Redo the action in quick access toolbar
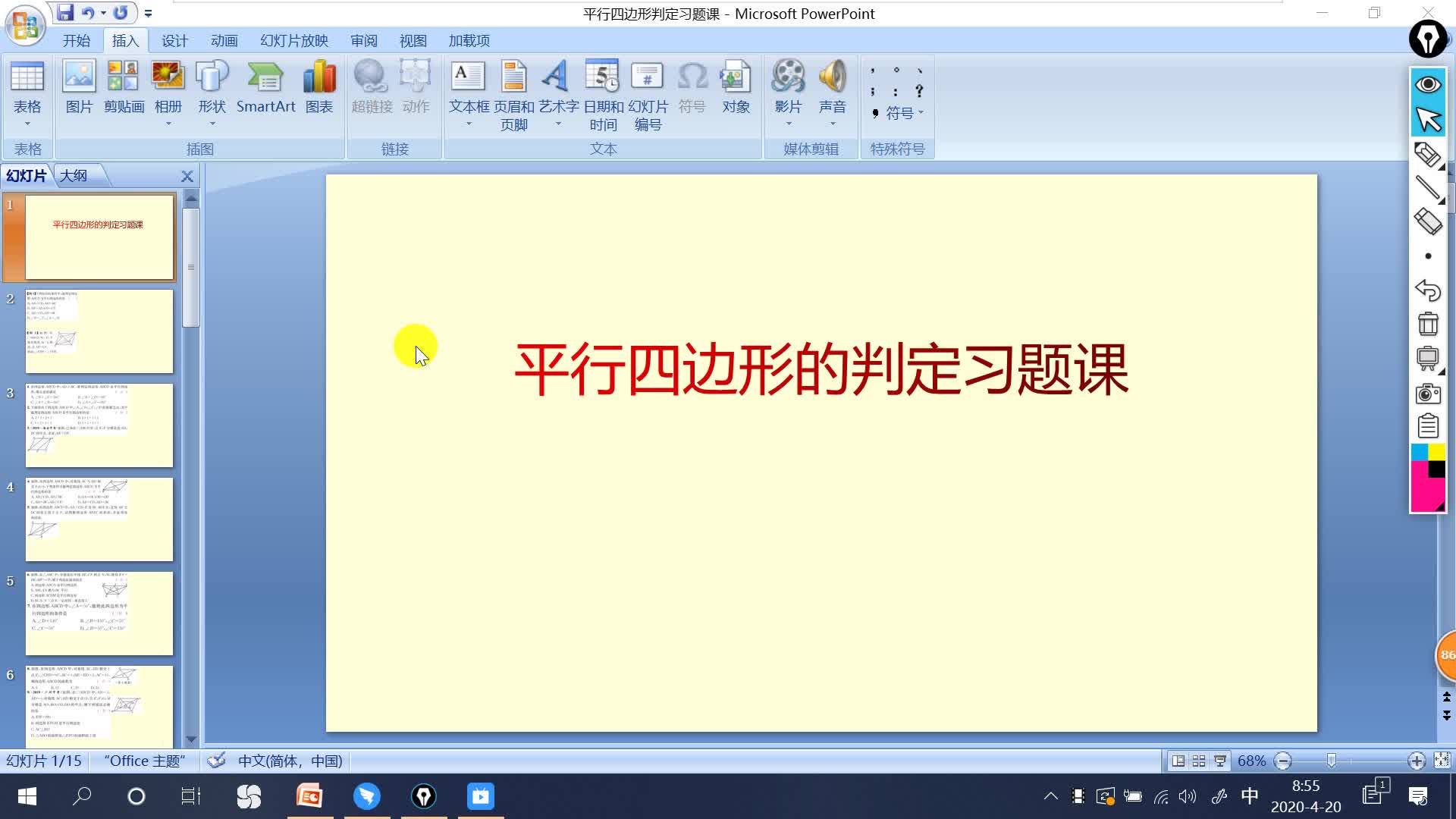Screen dimensions: 1456x819 [x=121, y=13]
